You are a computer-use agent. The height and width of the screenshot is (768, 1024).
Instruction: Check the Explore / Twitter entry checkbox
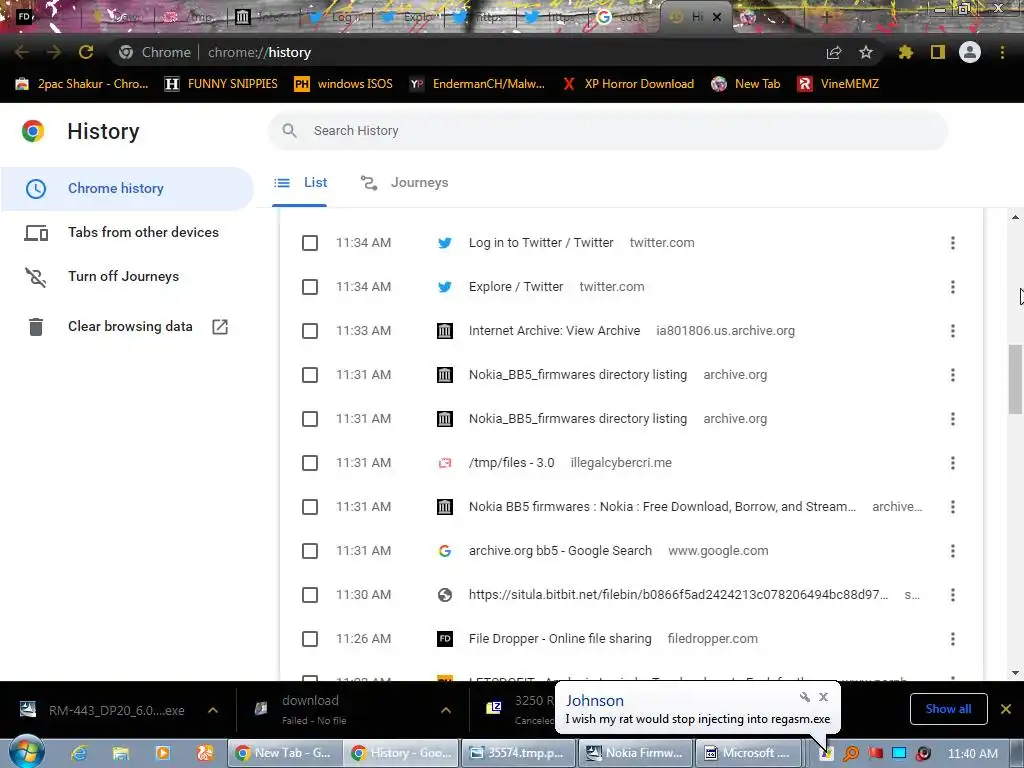coord(310,287)
